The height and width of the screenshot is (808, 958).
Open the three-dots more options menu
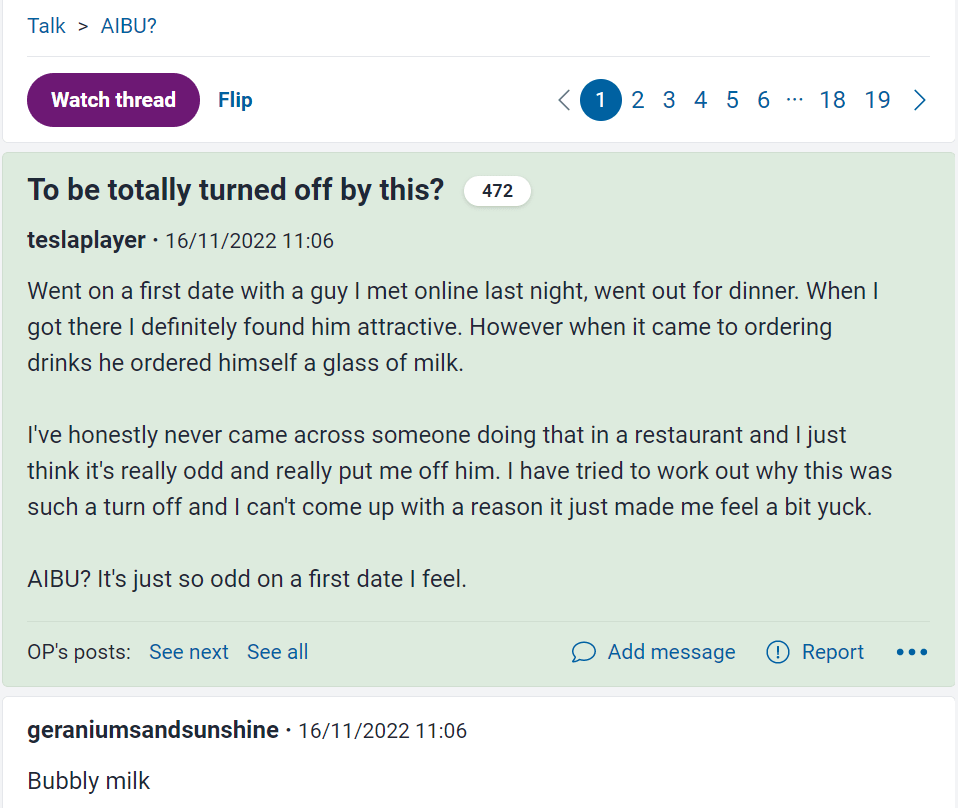click(912, 652)
